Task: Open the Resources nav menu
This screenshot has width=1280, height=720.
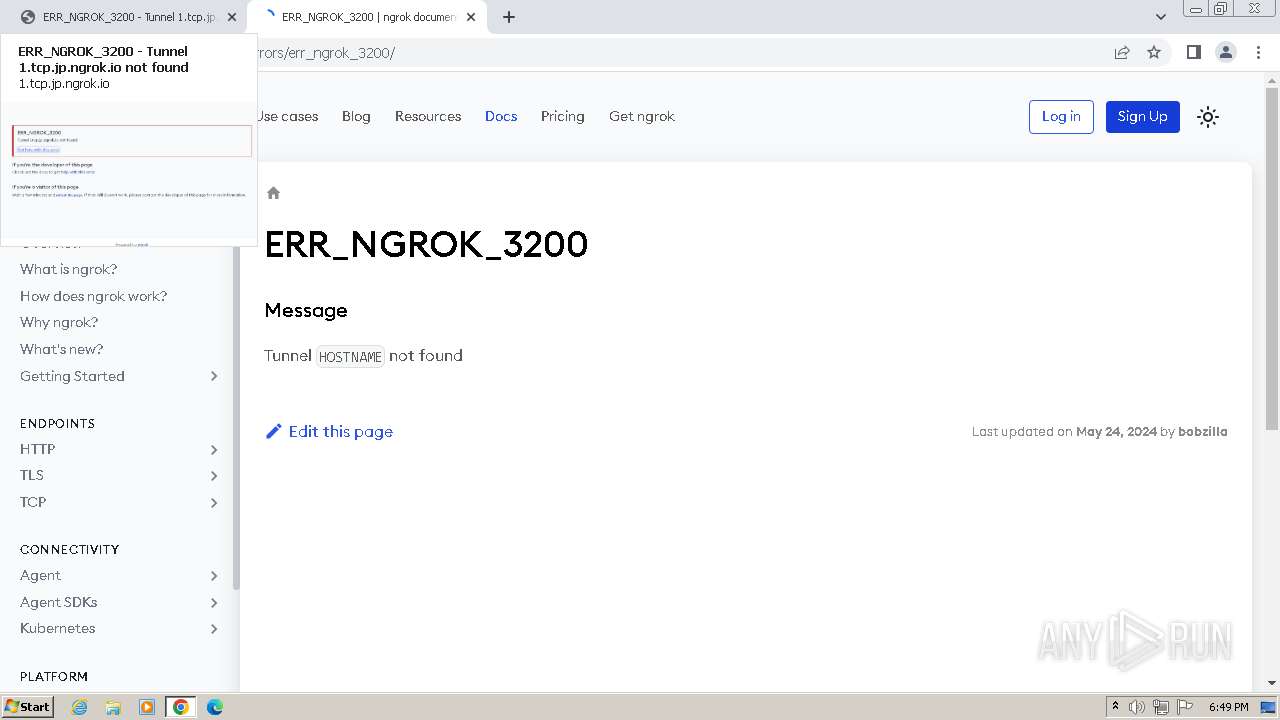Action: pyautogui.click(x=428, y=116)
